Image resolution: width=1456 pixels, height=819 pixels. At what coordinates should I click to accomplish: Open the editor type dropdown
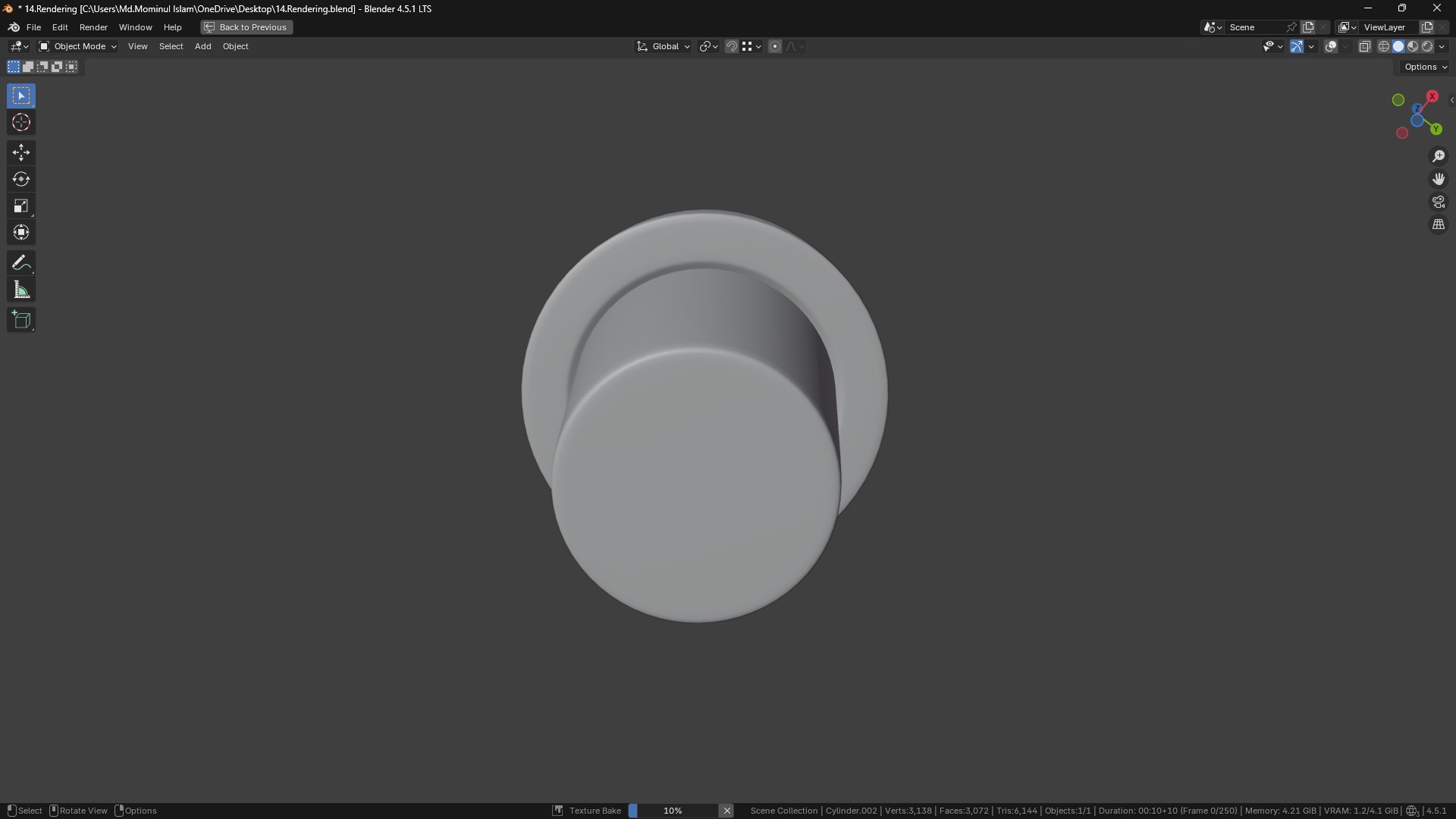tap(20, 47)
